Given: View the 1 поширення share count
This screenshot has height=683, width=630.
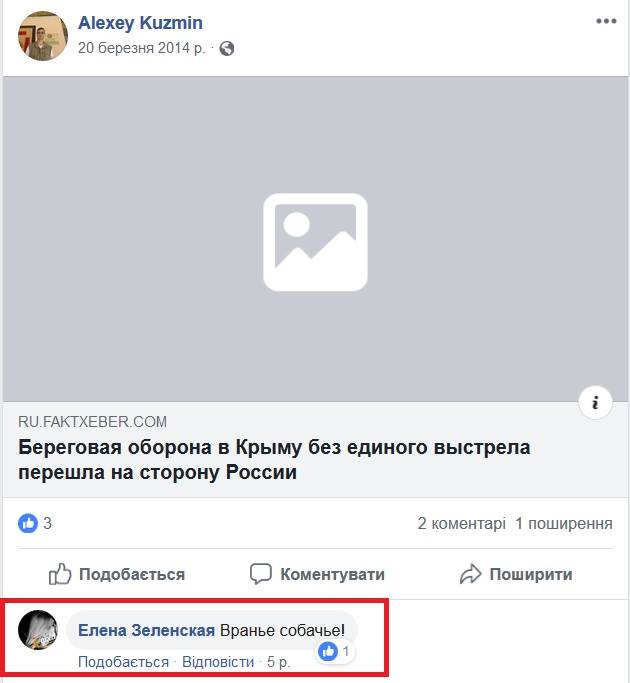Looking at the screenshot, I should [x=564, y=523].
